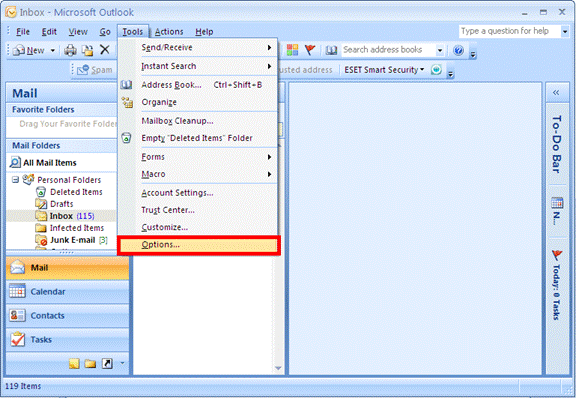This screenshot has height=398, width=576.
Task: Open the Type a question dropdown arrow
Action: 565,32
